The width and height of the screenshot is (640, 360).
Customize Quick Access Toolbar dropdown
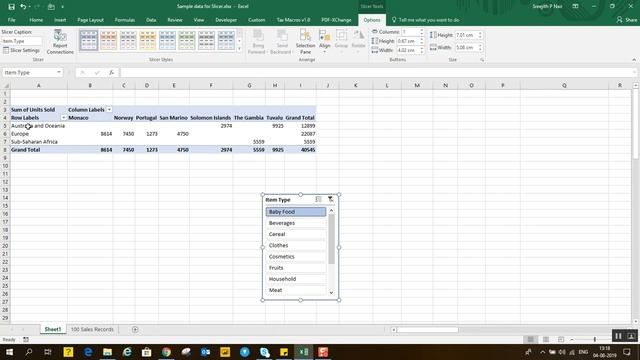coord(62,7)
